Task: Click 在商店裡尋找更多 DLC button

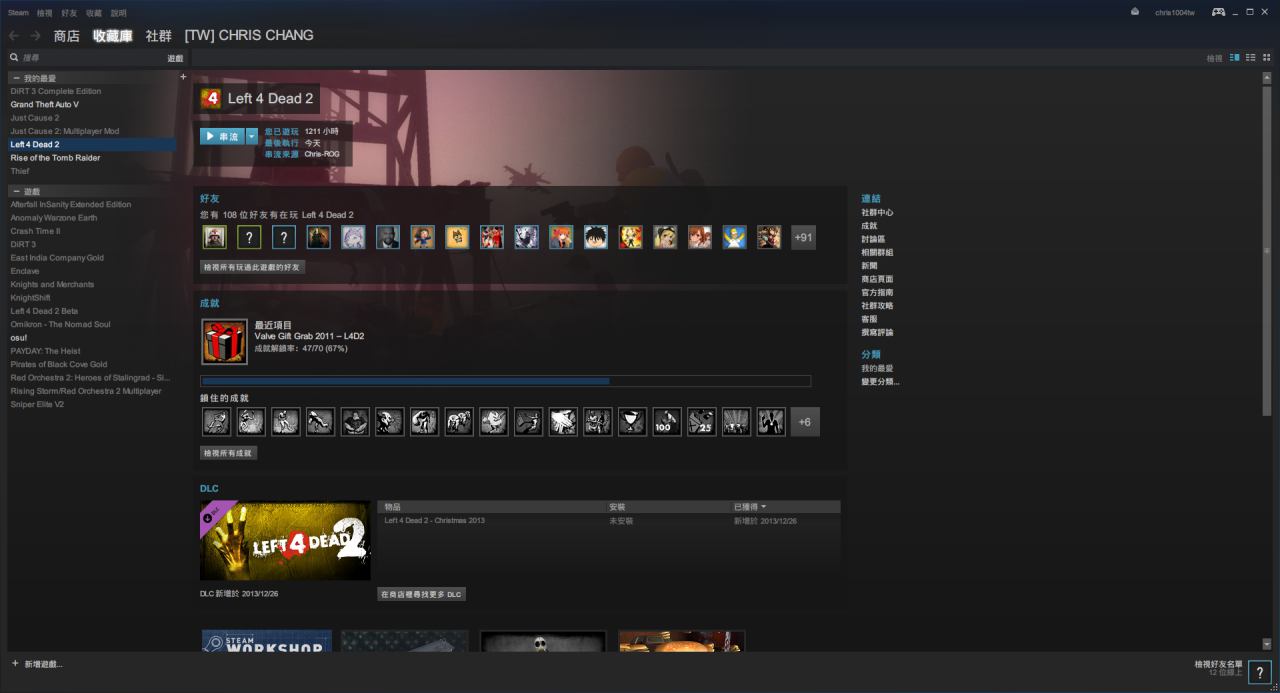Action: (421, 594)
